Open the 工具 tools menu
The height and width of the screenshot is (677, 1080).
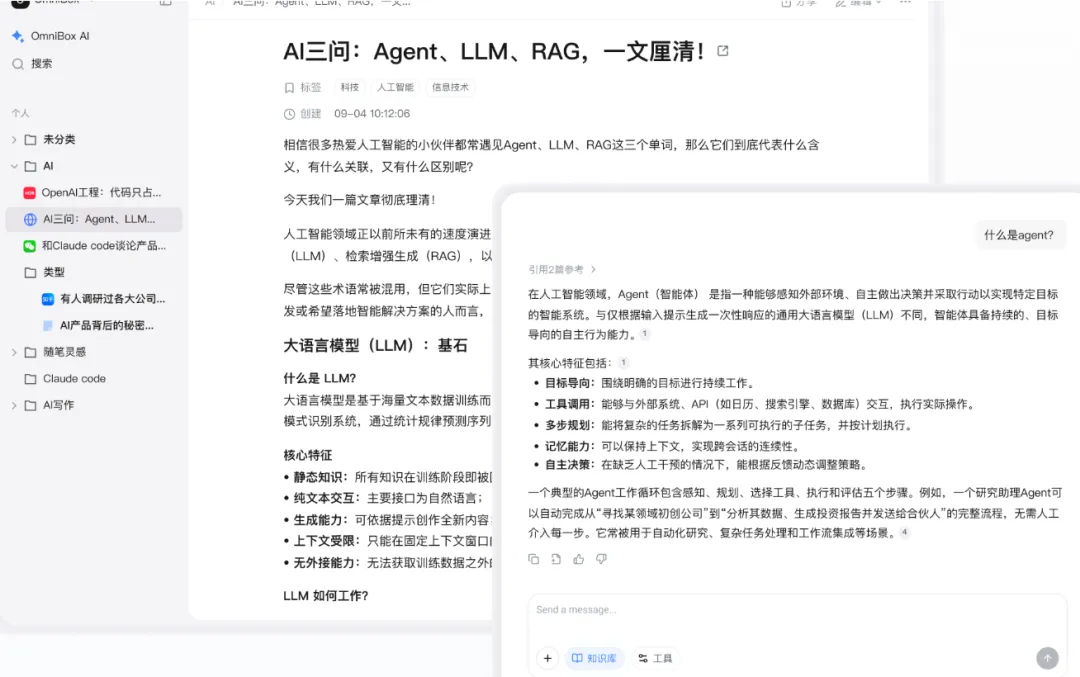pyautogui.click(x=655, y=658)
